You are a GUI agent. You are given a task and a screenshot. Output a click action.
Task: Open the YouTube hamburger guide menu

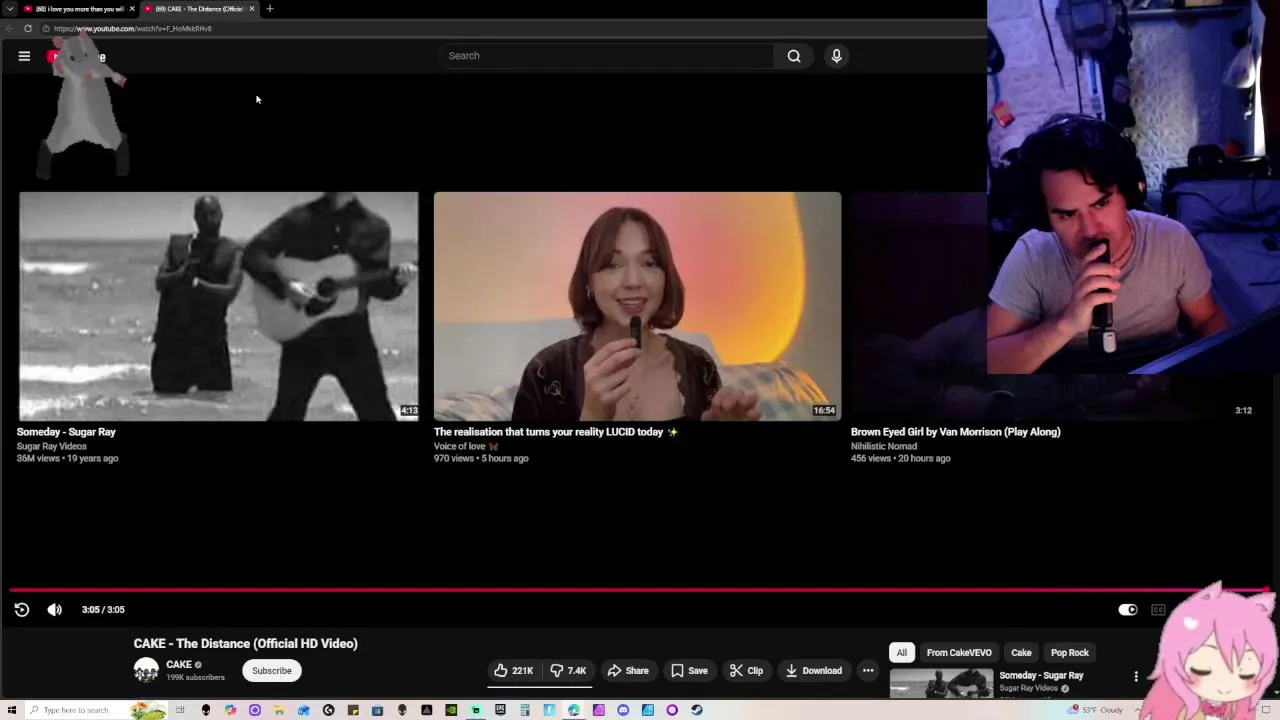[x=24, y=56]
